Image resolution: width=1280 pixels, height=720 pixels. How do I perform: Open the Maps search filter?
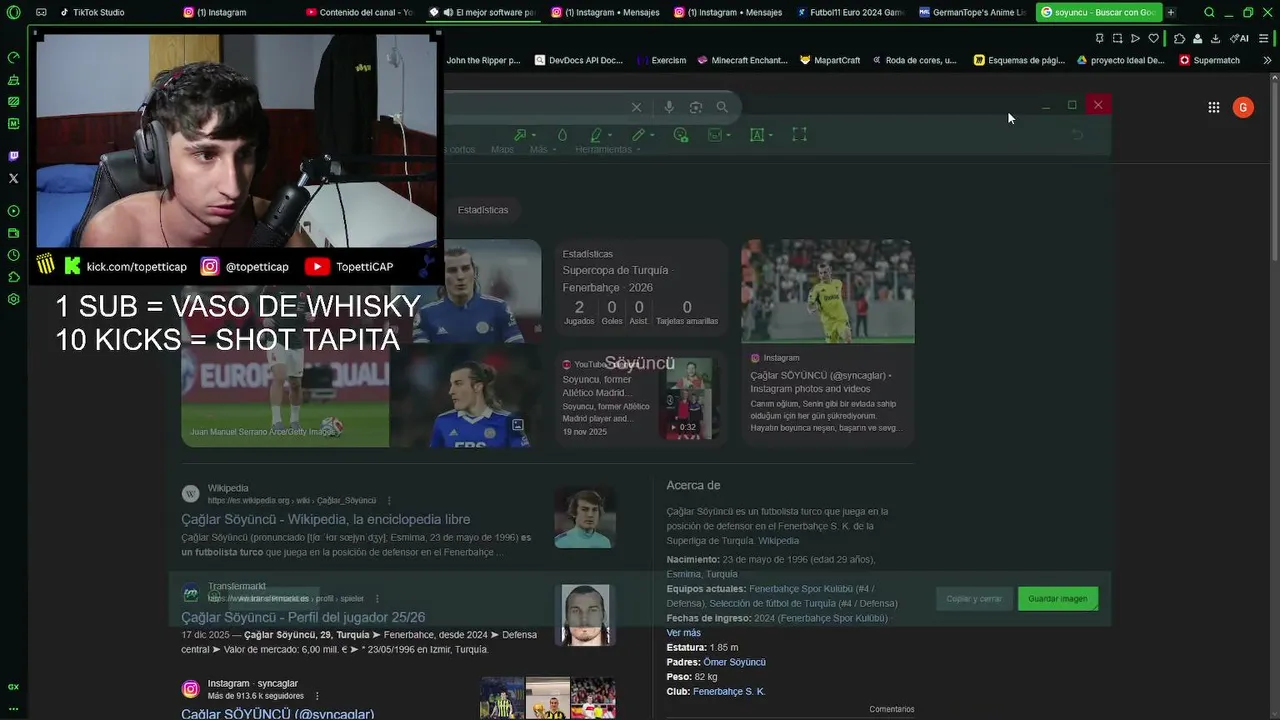coord(502,149)
